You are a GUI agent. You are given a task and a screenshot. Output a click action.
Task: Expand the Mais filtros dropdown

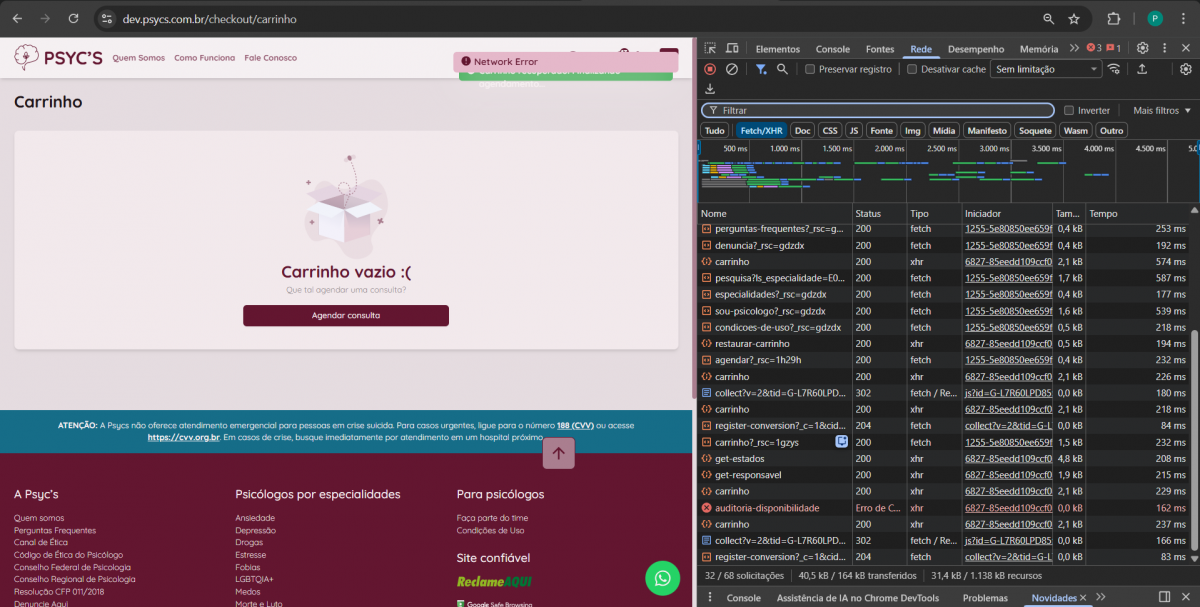coord(1162,110)
